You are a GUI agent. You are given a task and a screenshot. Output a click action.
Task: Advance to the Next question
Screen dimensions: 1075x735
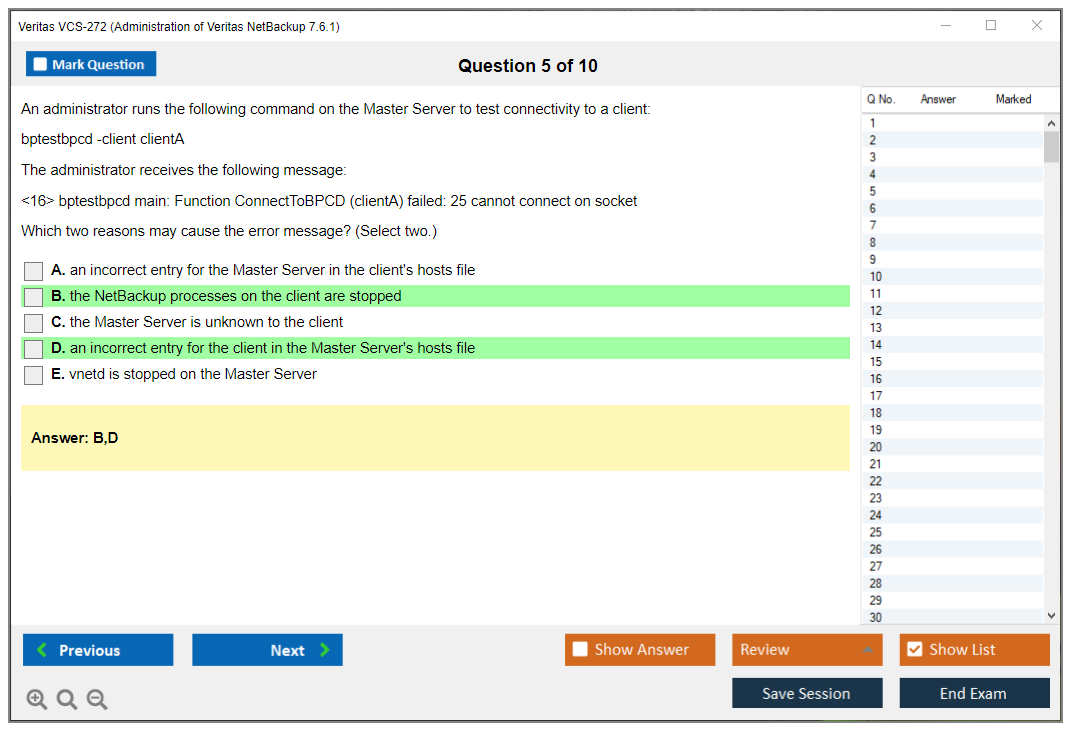267,650
